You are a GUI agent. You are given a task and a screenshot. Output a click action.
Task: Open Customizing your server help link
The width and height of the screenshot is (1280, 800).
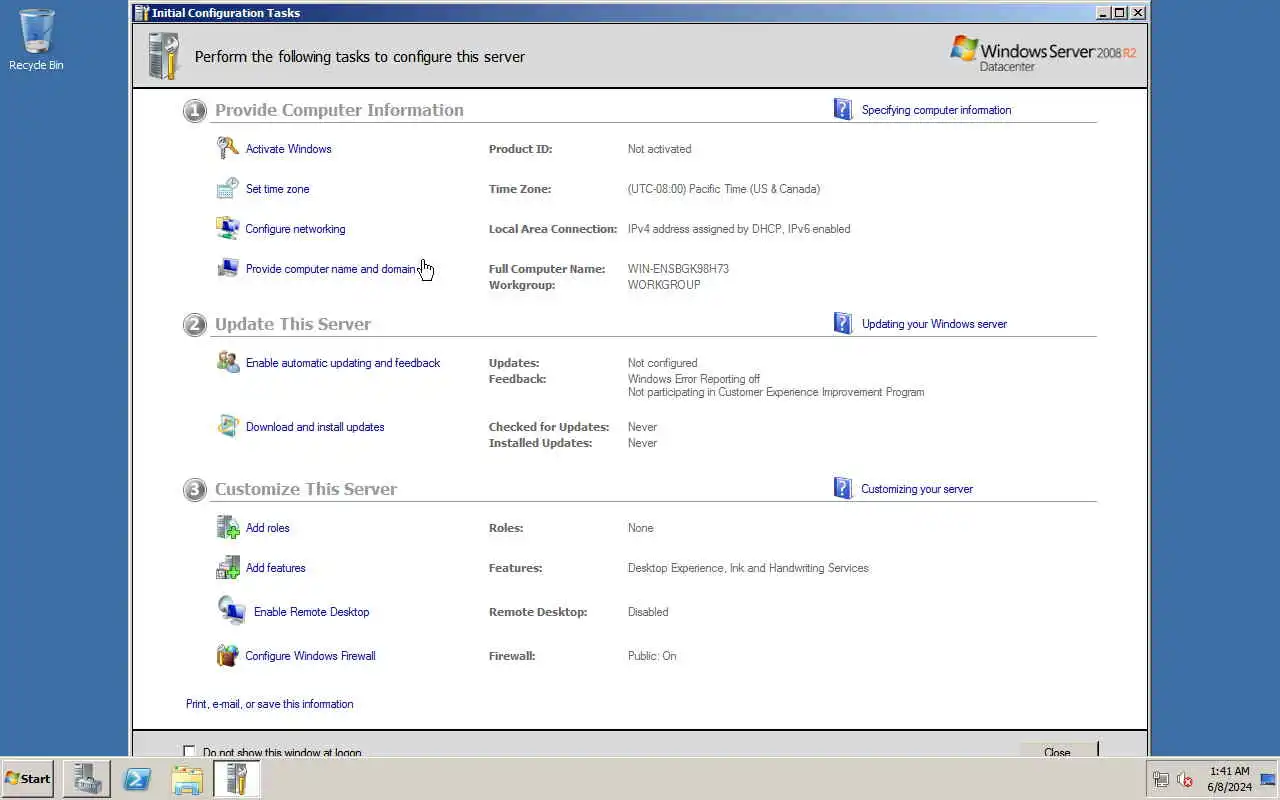917,489
